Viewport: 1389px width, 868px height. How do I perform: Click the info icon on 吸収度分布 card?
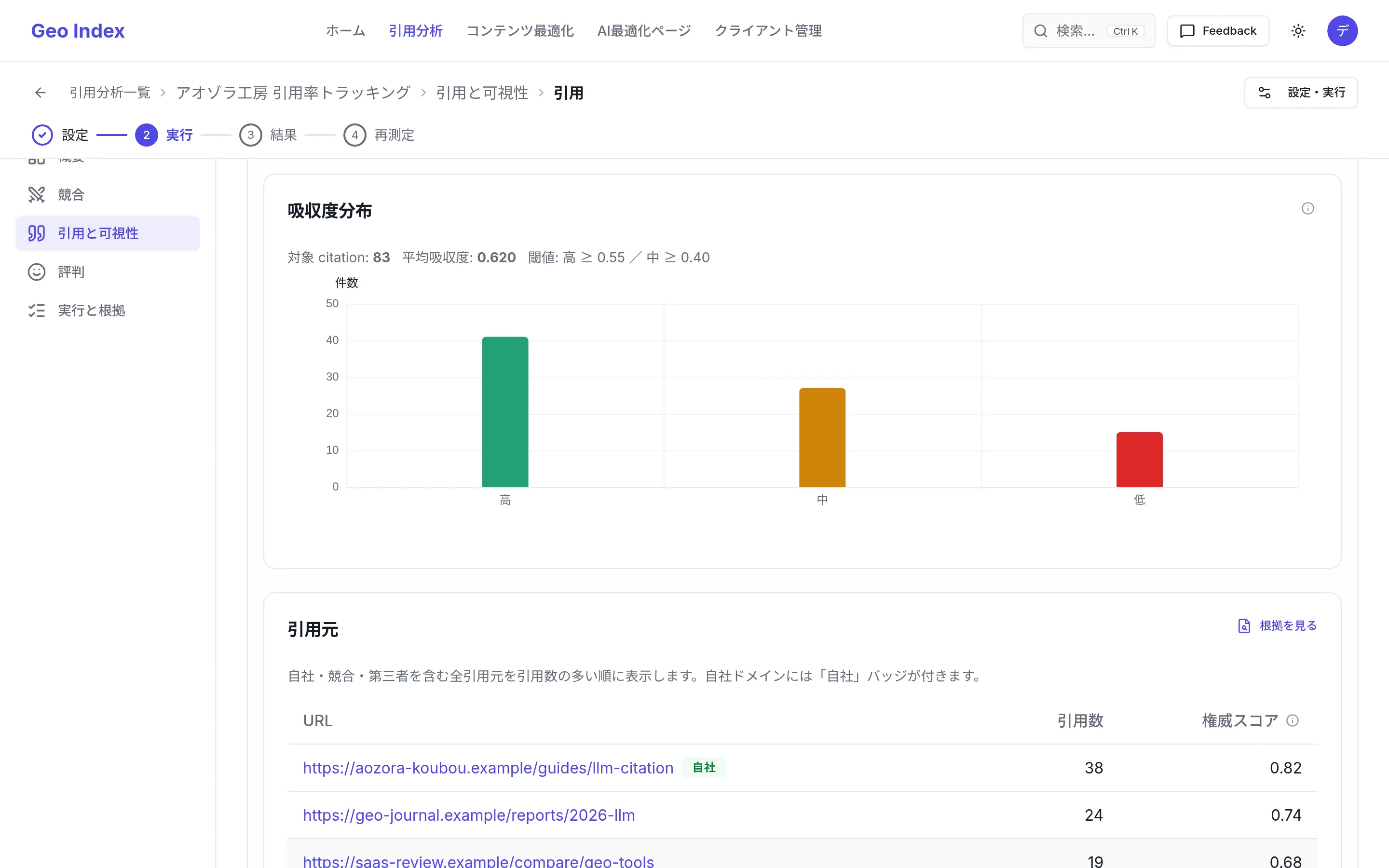(1307, 208)
